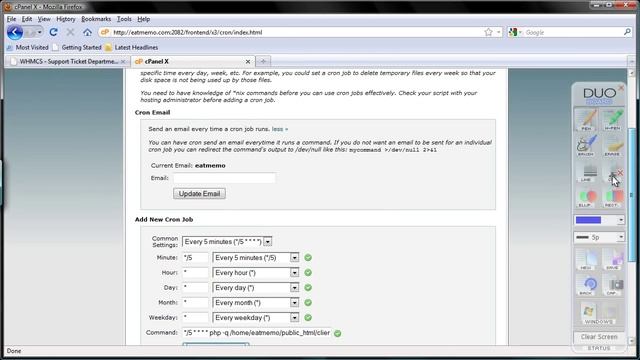This screenshot has width=640, height=360.
Task: Click the New page icon in DUO panel
Action: coord(587,260)
